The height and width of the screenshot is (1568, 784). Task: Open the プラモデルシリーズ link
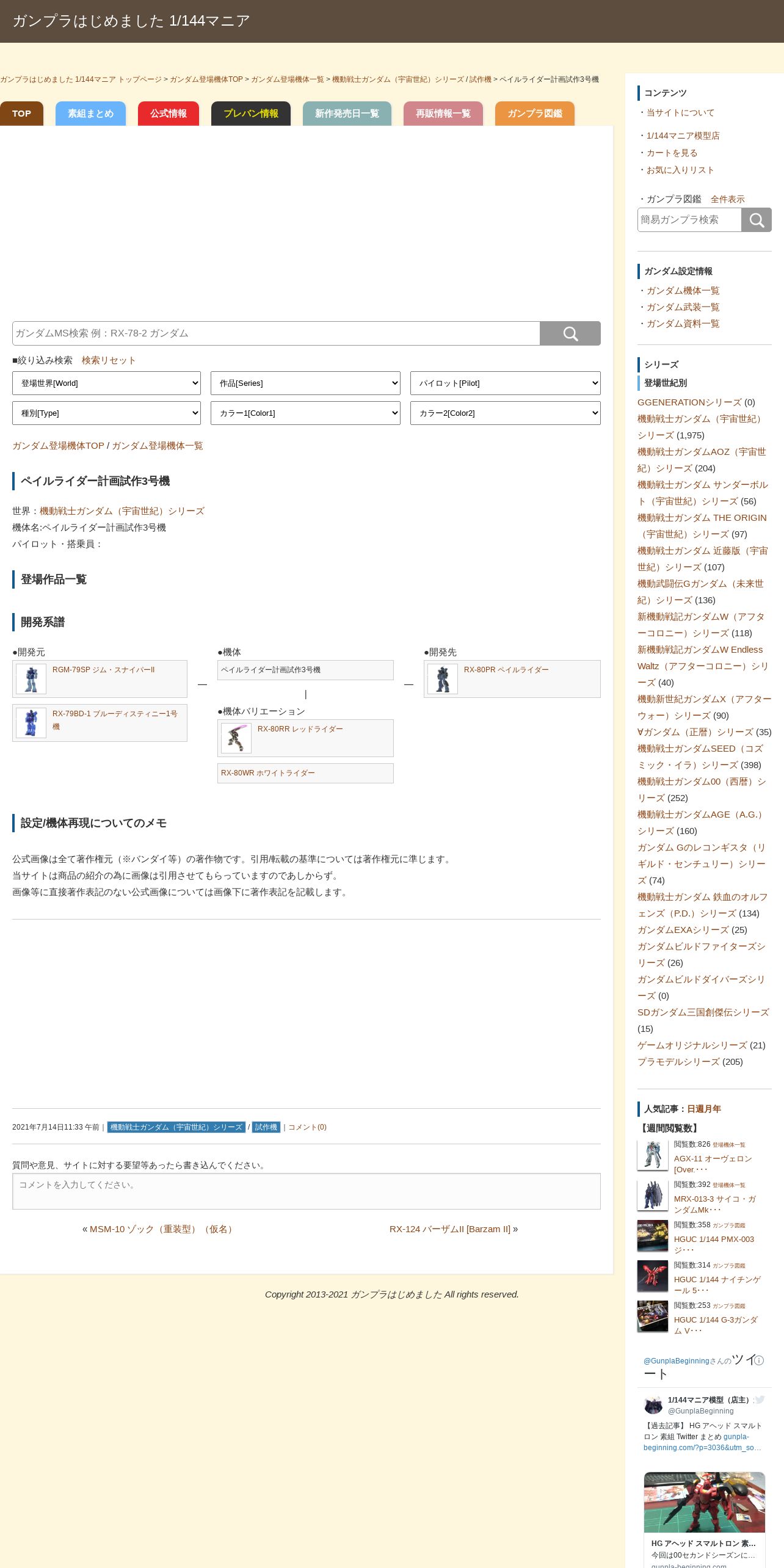coord(678,1062)
